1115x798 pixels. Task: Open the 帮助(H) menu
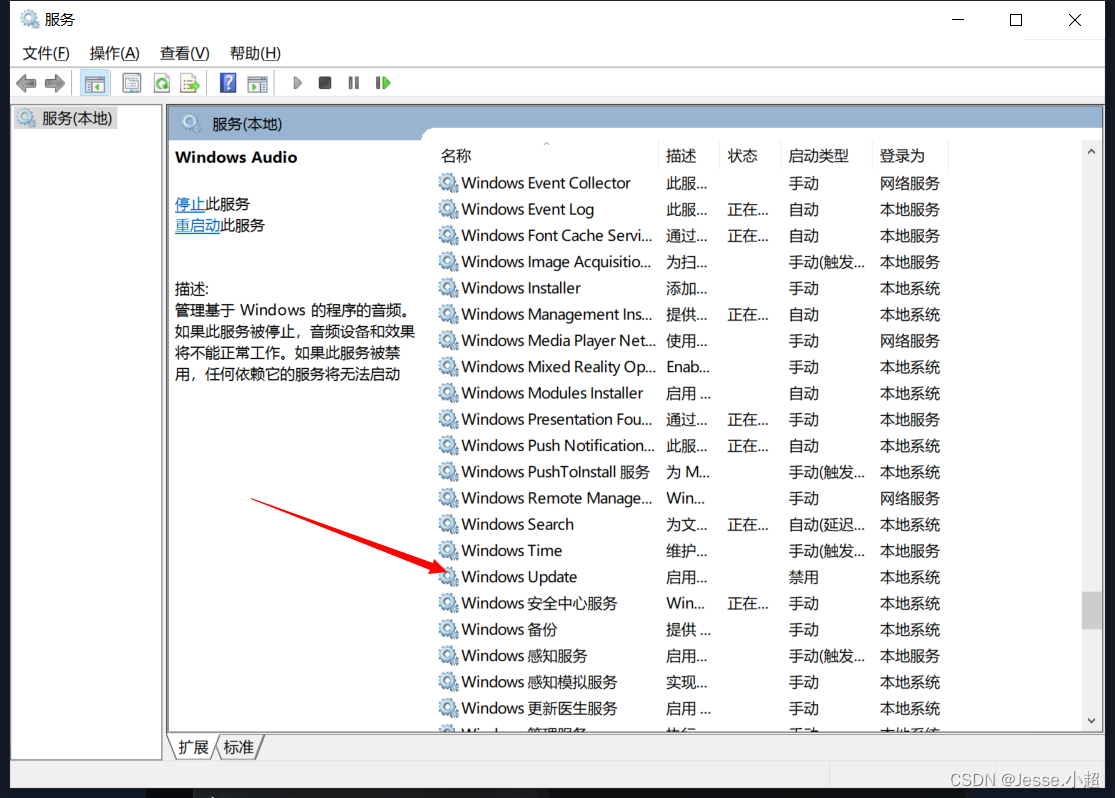tap(255, 53)
